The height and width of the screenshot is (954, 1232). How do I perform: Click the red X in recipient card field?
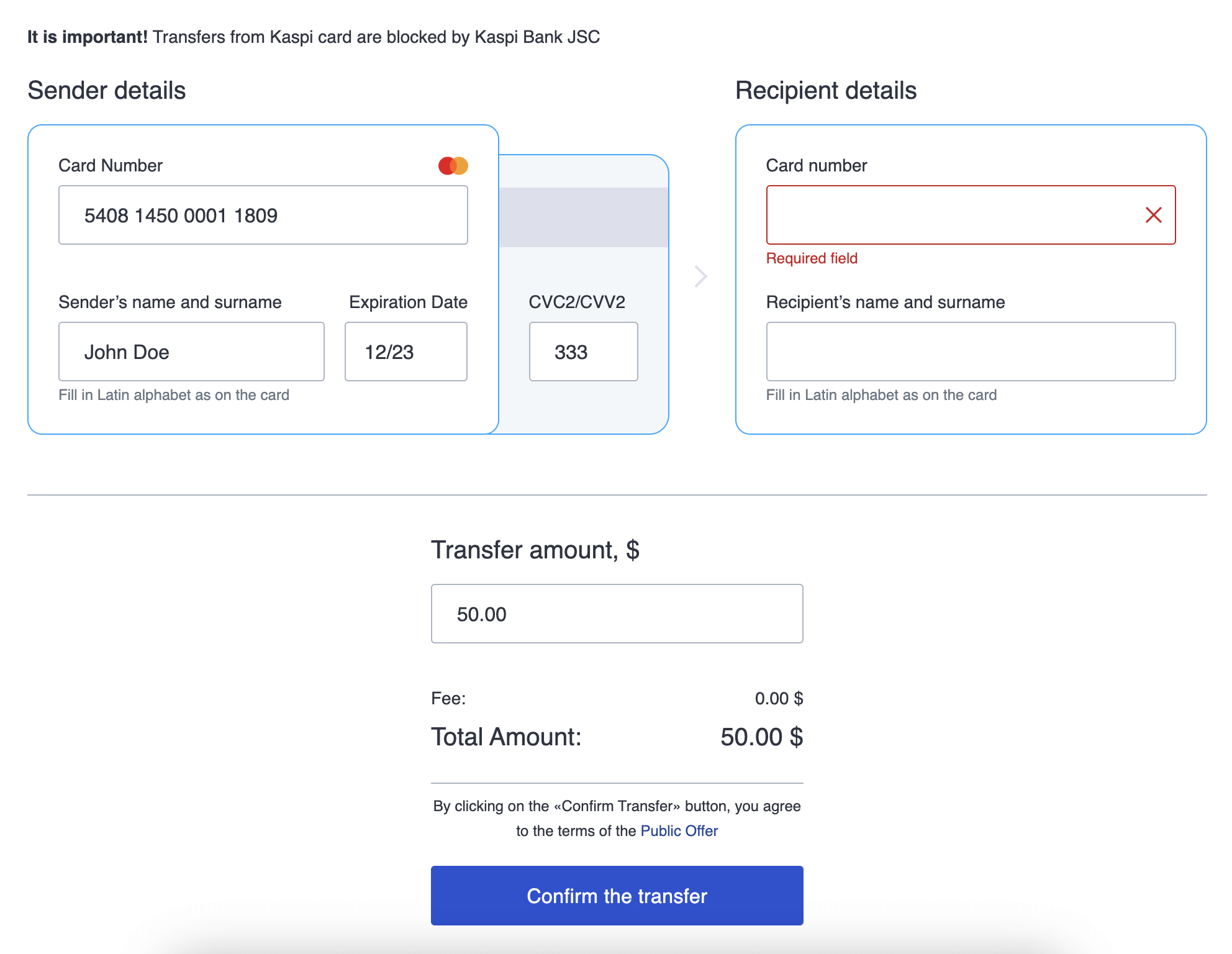pos(1153,215)
